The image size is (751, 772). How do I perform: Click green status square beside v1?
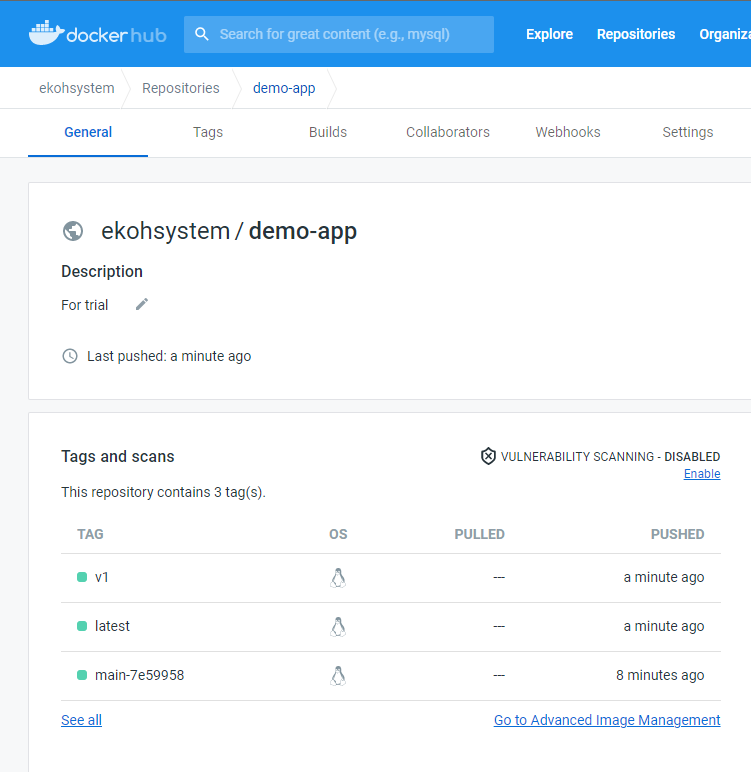(82, 577)
